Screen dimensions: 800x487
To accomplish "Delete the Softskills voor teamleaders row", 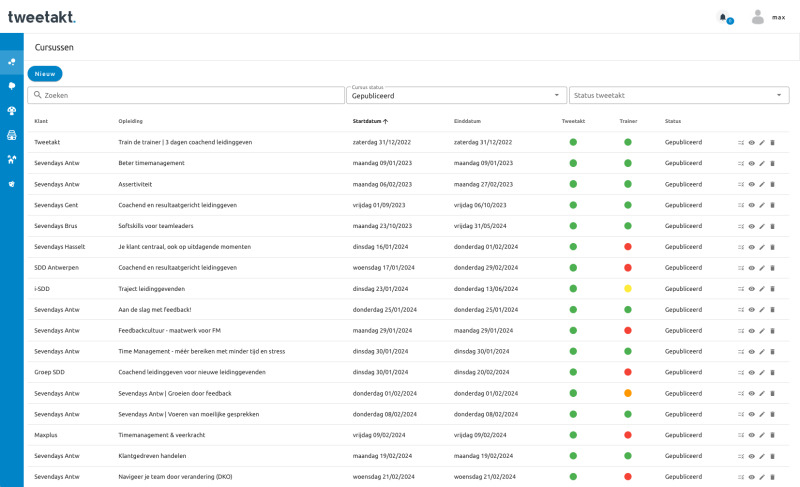I will pyautogui.click(x=772, y=226).
